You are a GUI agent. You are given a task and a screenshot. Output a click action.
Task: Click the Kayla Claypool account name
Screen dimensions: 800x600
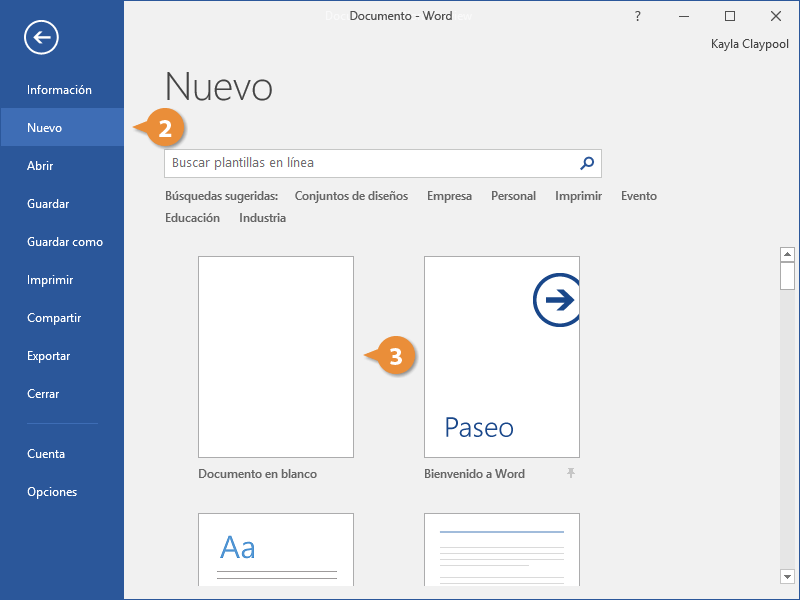(x=749, y=44)
